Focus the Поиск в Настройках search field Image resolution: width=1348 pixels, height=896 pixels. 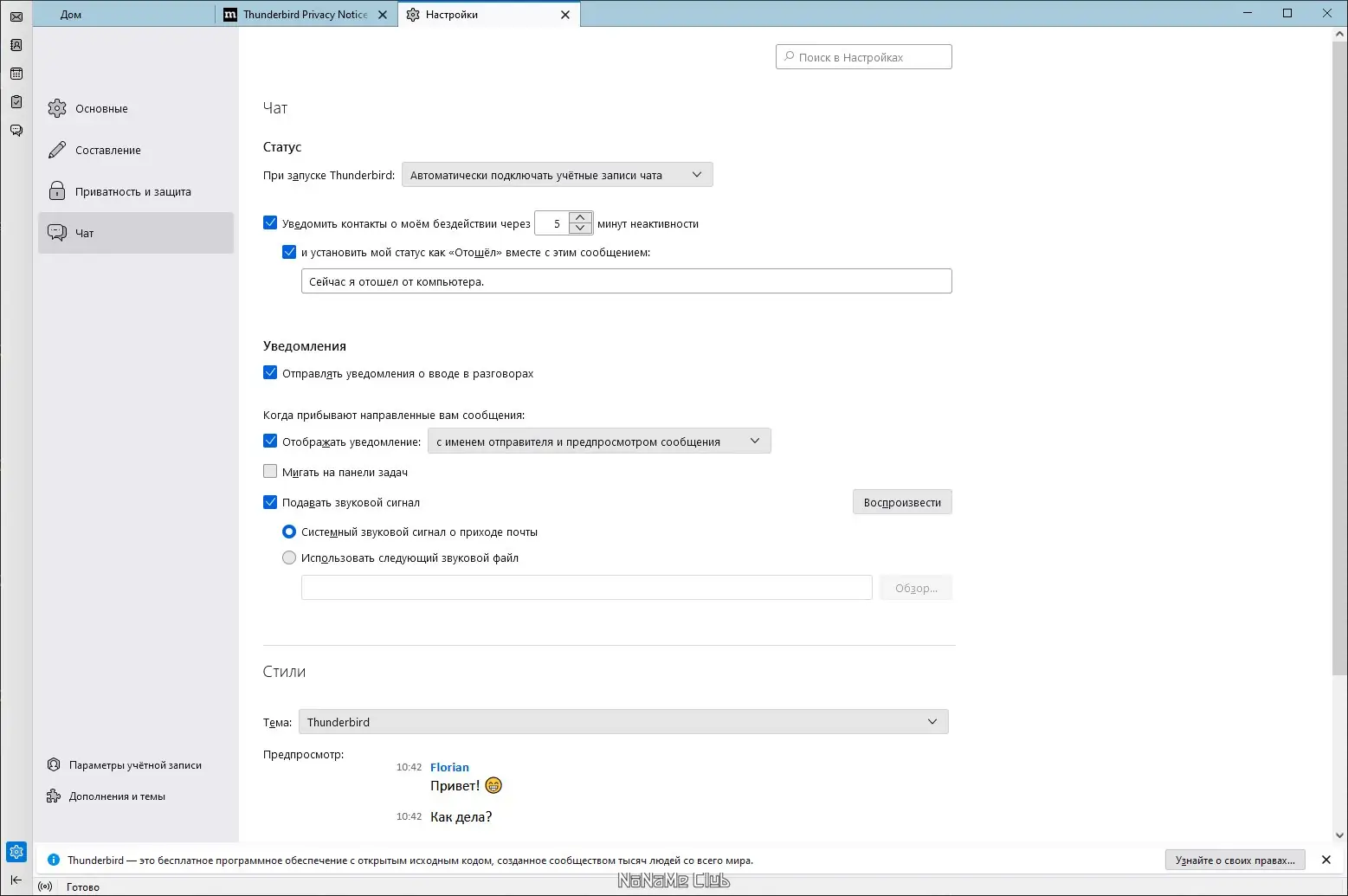pyautogui.click(x=864, y=57)
